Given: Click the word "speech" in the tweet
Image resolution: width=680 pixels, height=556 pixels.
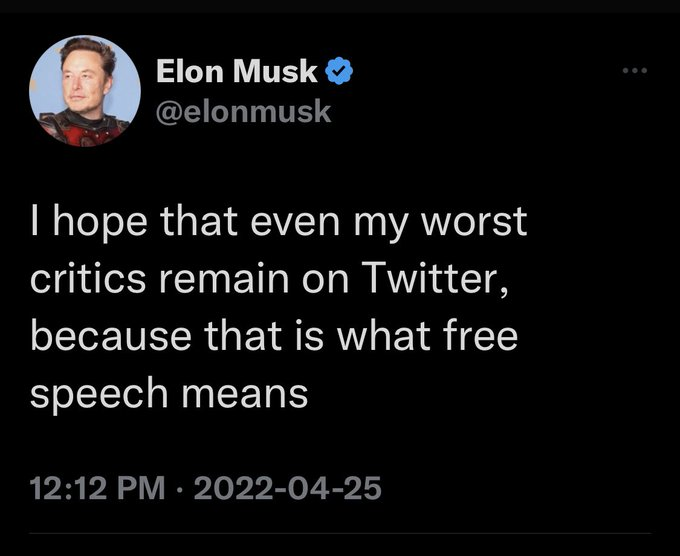Looking at the screenshot, I should point(99,394).
